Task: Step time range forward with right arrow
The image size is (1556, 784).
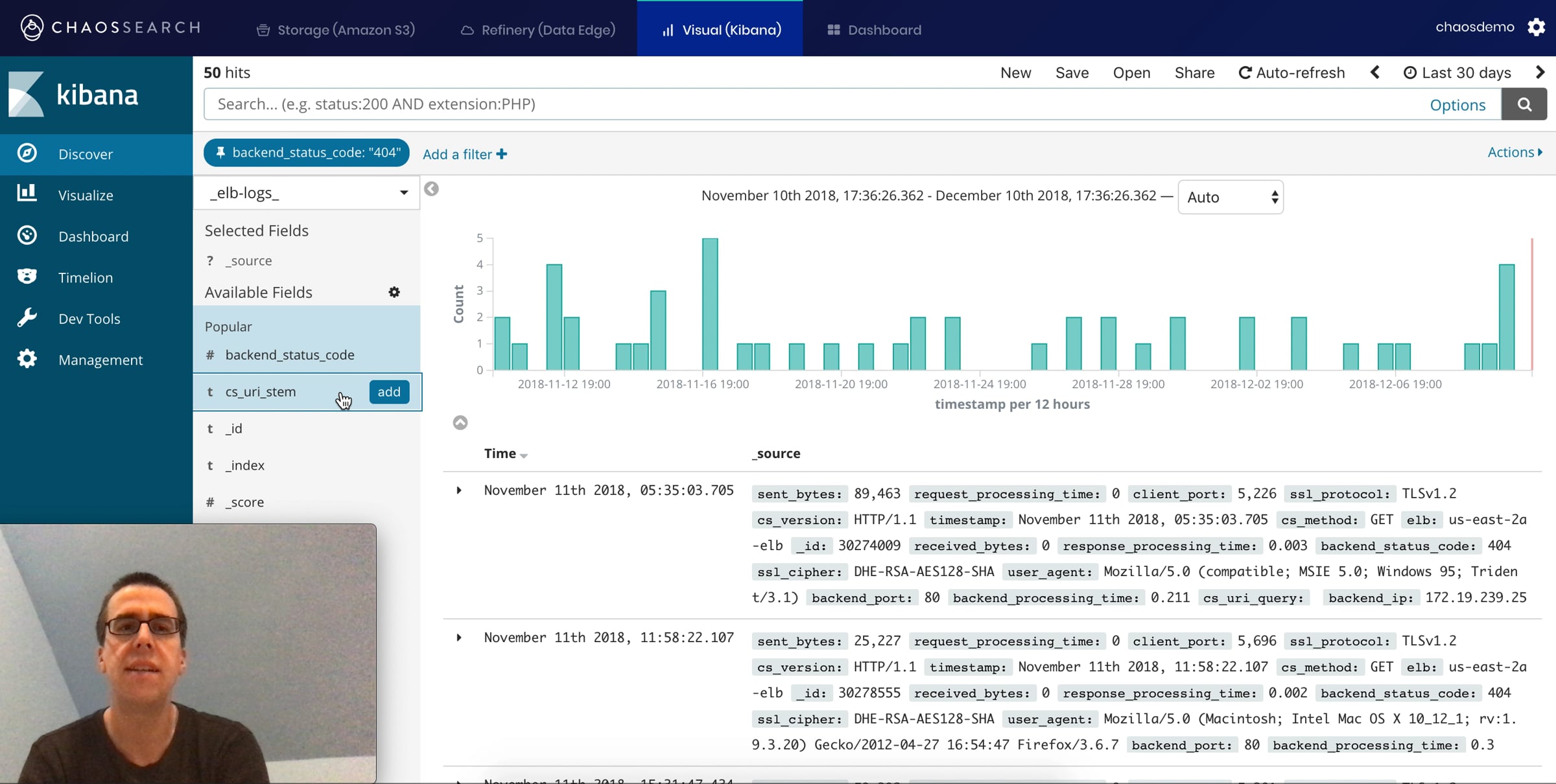Action: click(x=1541, y=73)
